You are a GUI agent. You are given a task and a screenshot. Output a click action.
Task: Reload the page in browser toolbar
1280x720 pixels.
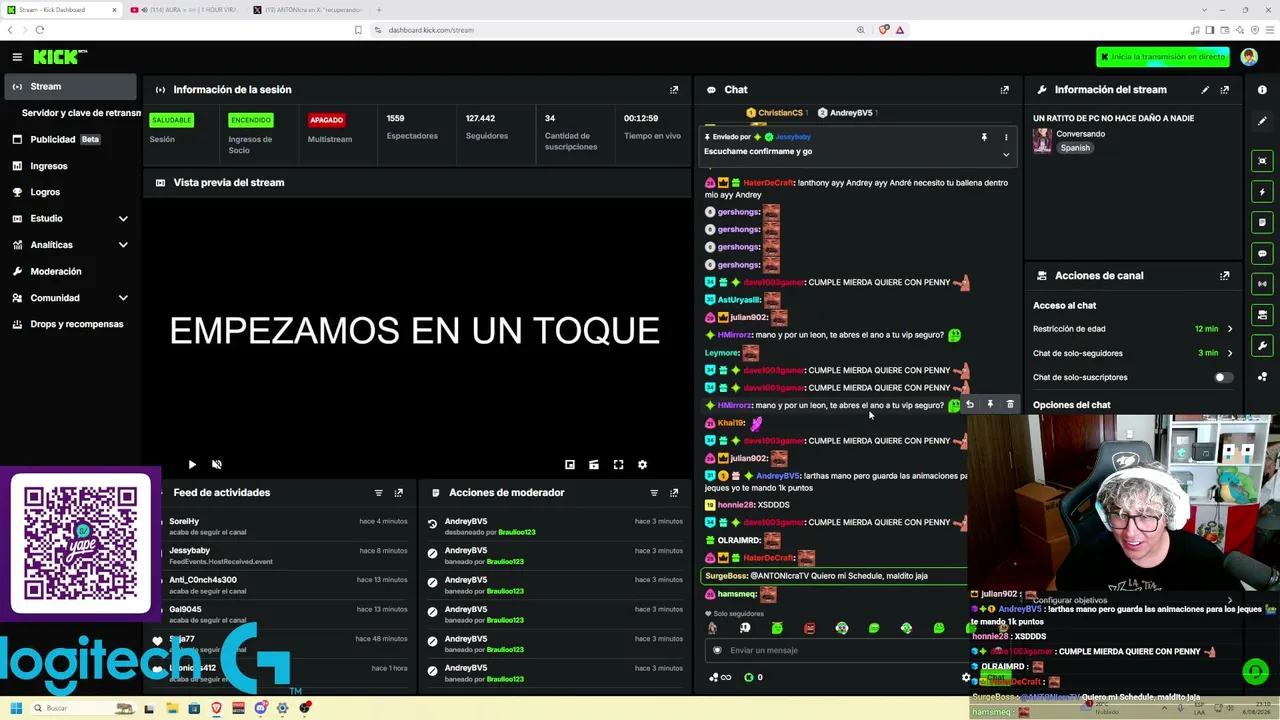click(x=39, y=30)
